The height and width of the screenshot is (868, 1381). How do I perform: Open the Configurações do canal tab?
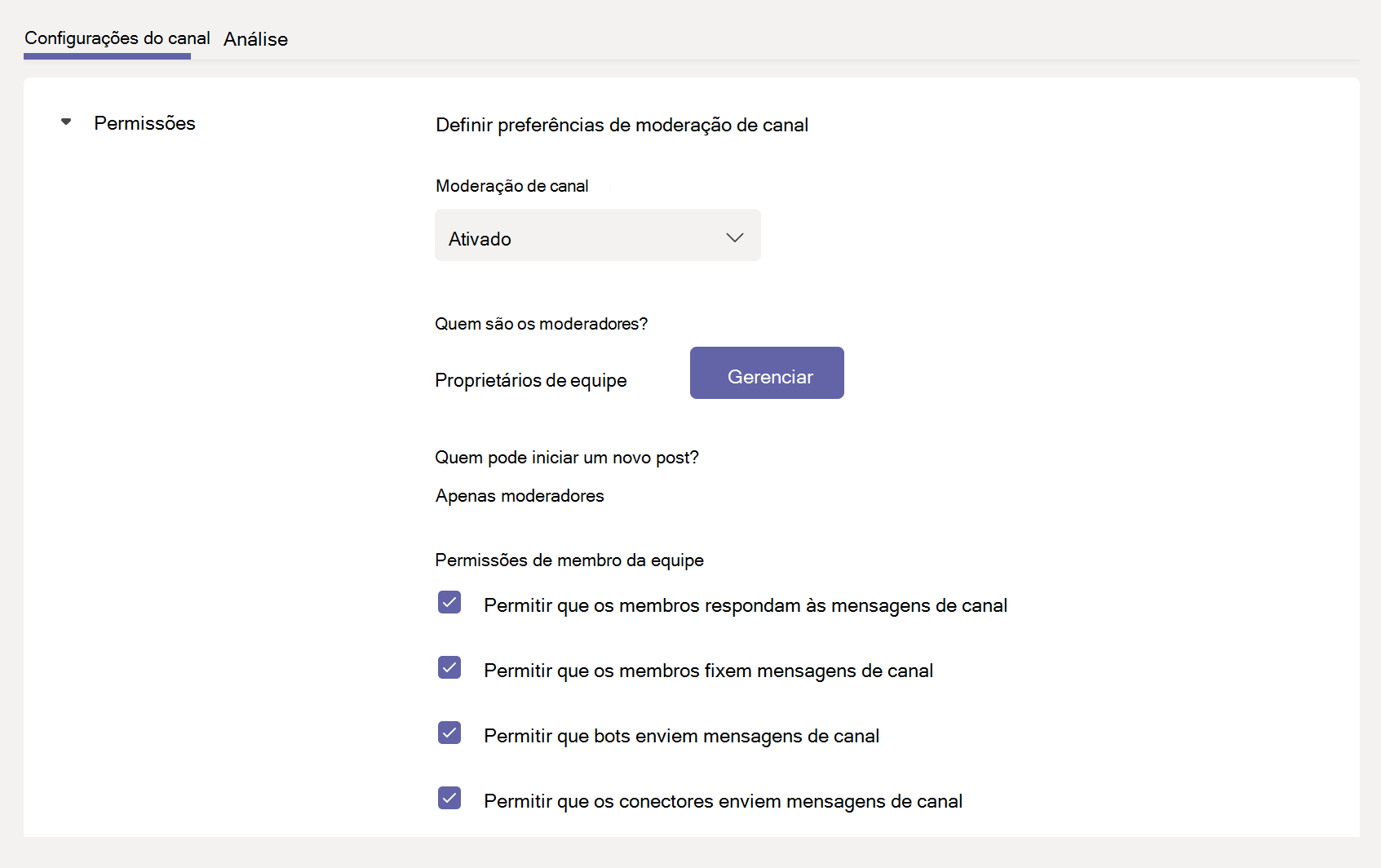pos(117,38)
